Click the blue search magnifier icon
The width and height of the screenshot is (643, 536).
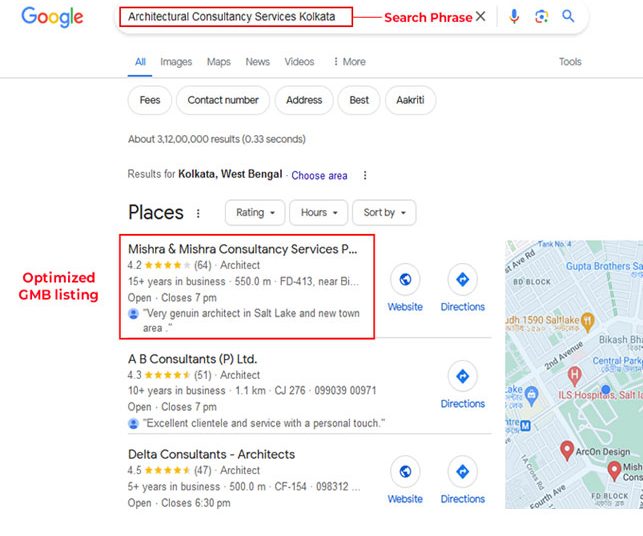pos(568,17)
